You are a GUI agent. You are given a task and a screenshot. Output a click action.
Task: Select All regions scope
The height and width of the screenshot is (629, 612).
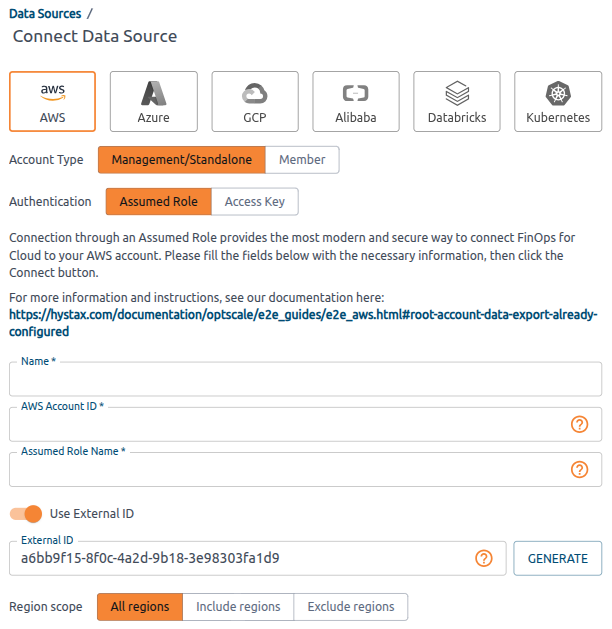pyautogui.click(x=140, y=607)
